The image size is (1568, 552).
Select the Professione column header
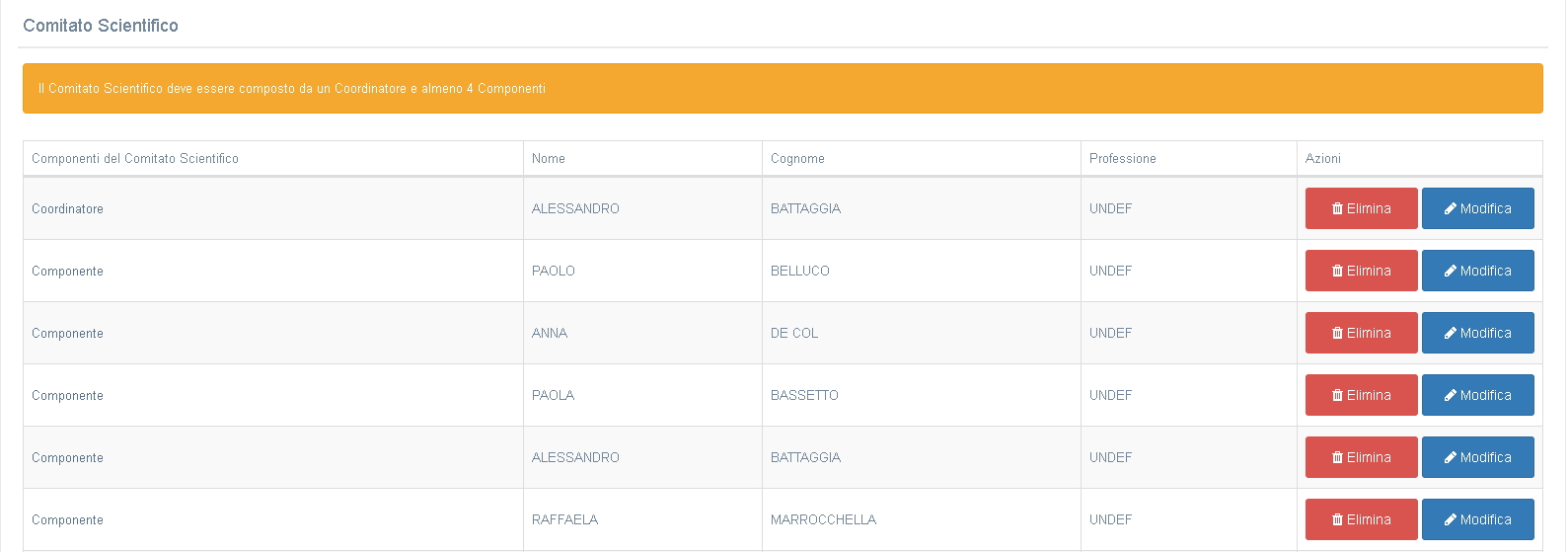coord(1122,158)
